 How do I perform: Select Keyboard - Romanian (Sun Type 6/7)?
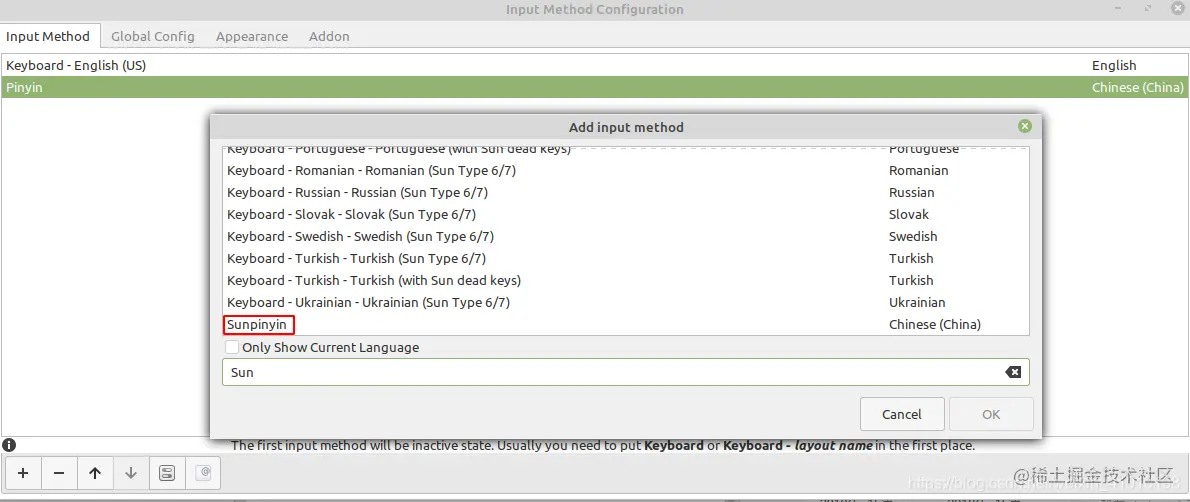pyautogui.click(x=626, y=170)
